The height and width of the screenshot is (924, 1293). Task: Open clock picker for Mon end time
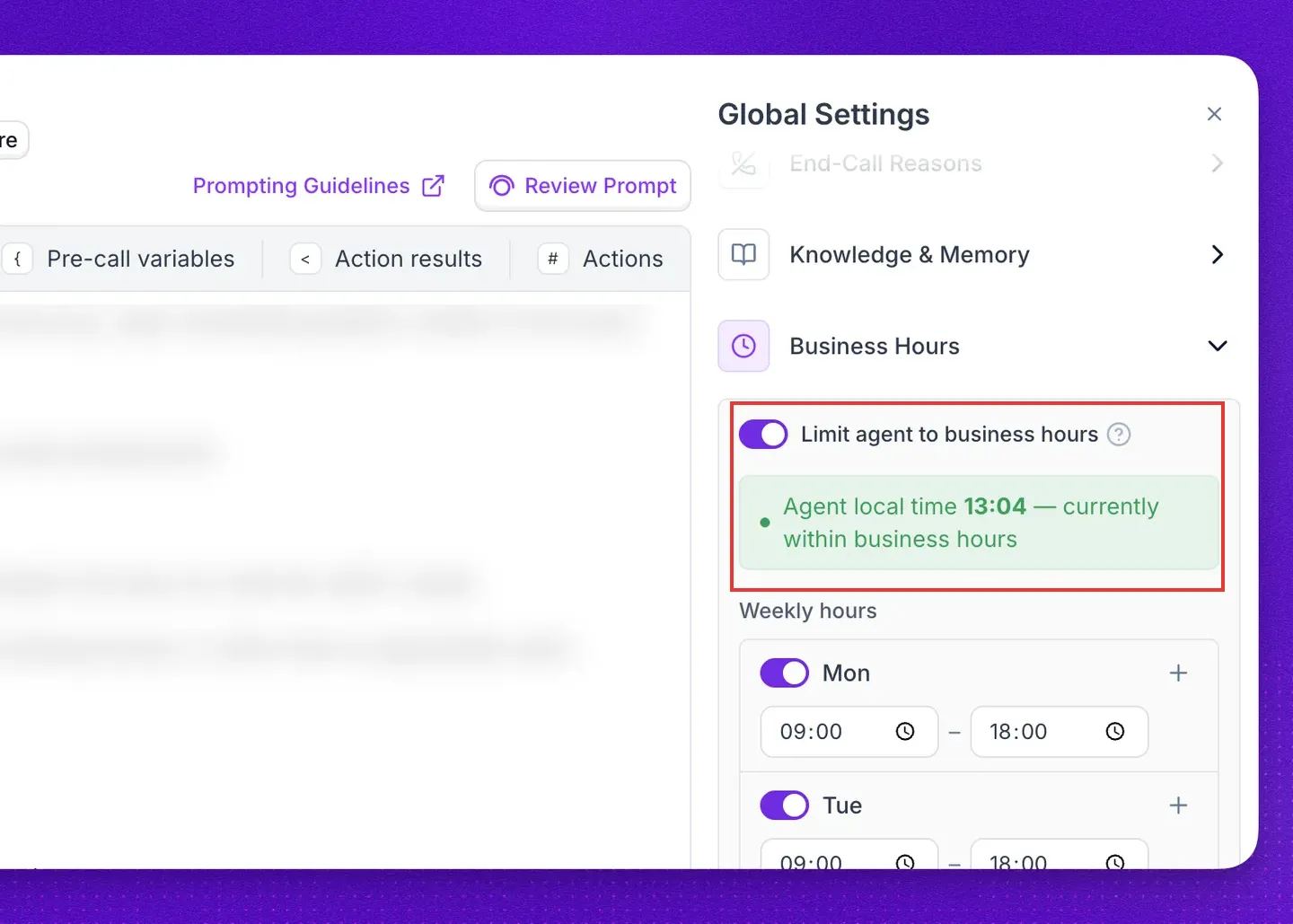pos(1115,732)
